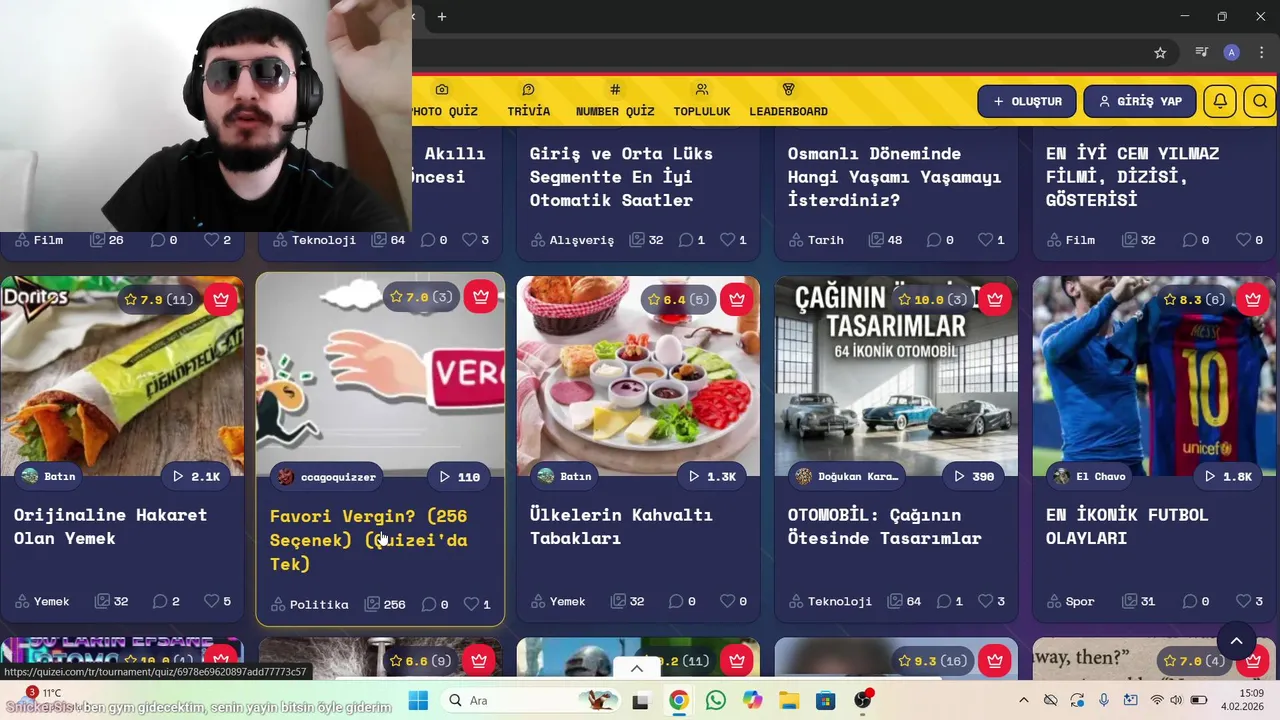The image size is (1280, 720).
Task: Click the Oluştur button
Action: tap(1027, 101)
